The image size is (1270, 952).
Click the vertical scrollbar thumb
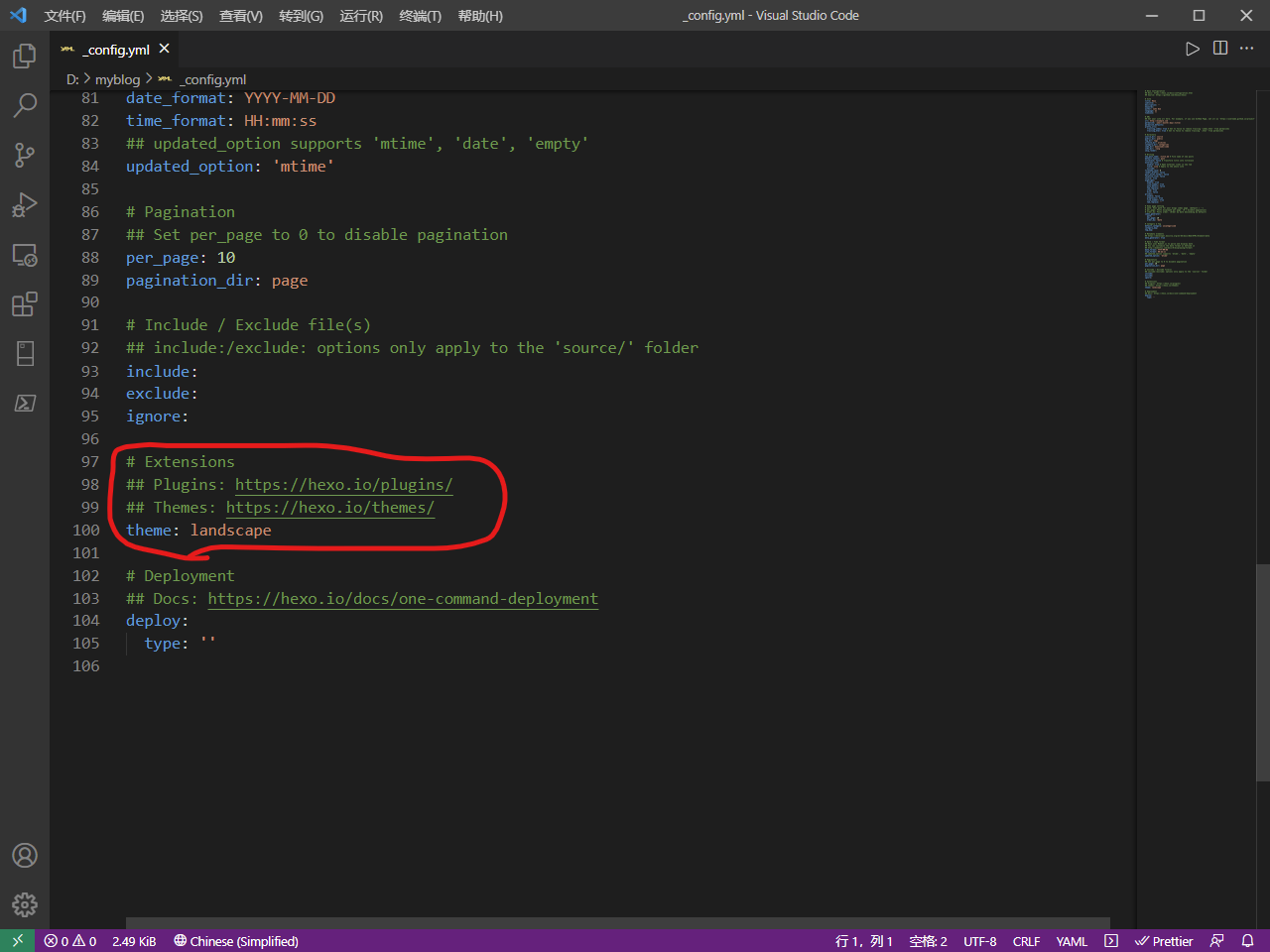pos(1262,674)
